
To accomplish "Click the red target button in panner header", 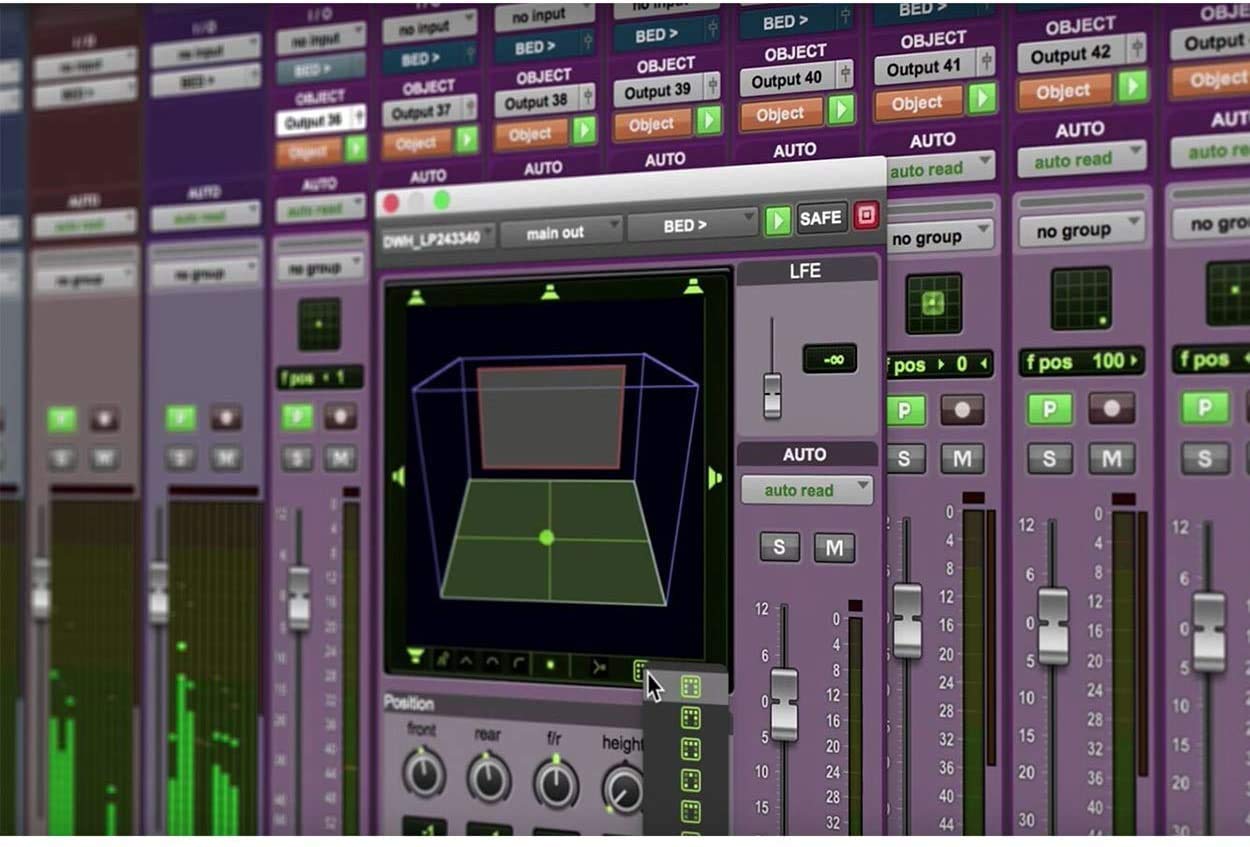I will click(866, 216).
